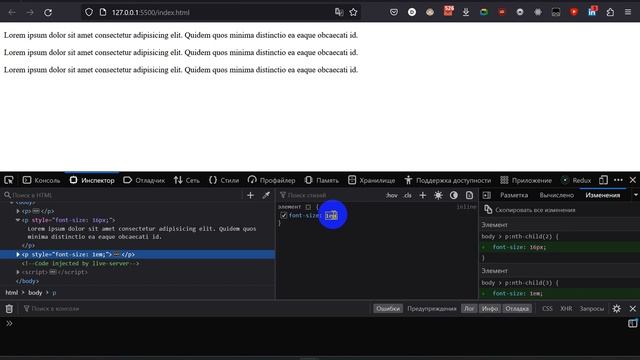Screen dimensions: 640x360
Task: Add a new CSS rule
Action: click(x=423, y=195)
